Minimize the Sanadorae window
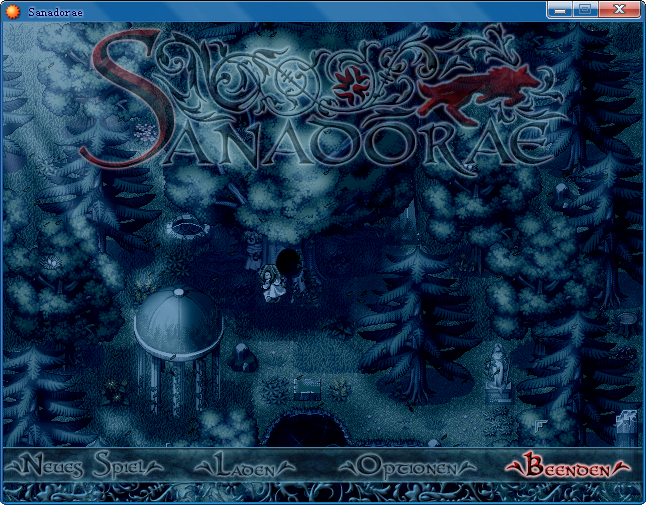 (x=559, y=9)
